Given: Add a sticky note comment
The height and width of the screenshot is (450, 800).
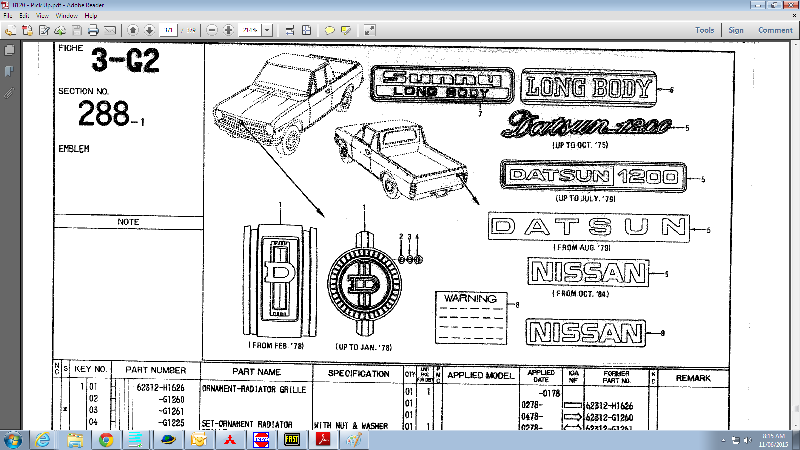Looking at the screenshot, I should (330, 31).
